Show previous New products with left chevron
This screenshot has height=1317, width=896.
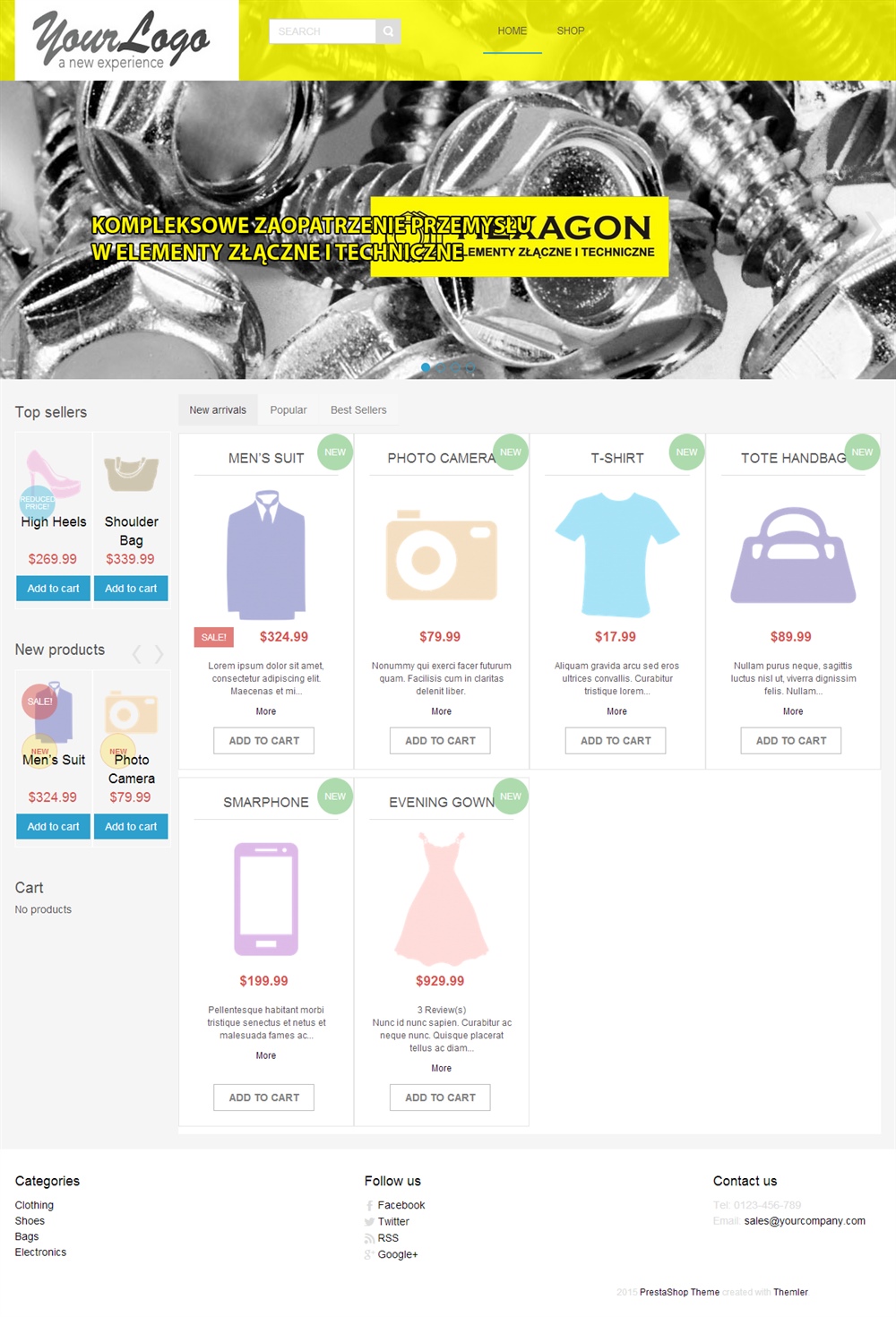[137, 654]
